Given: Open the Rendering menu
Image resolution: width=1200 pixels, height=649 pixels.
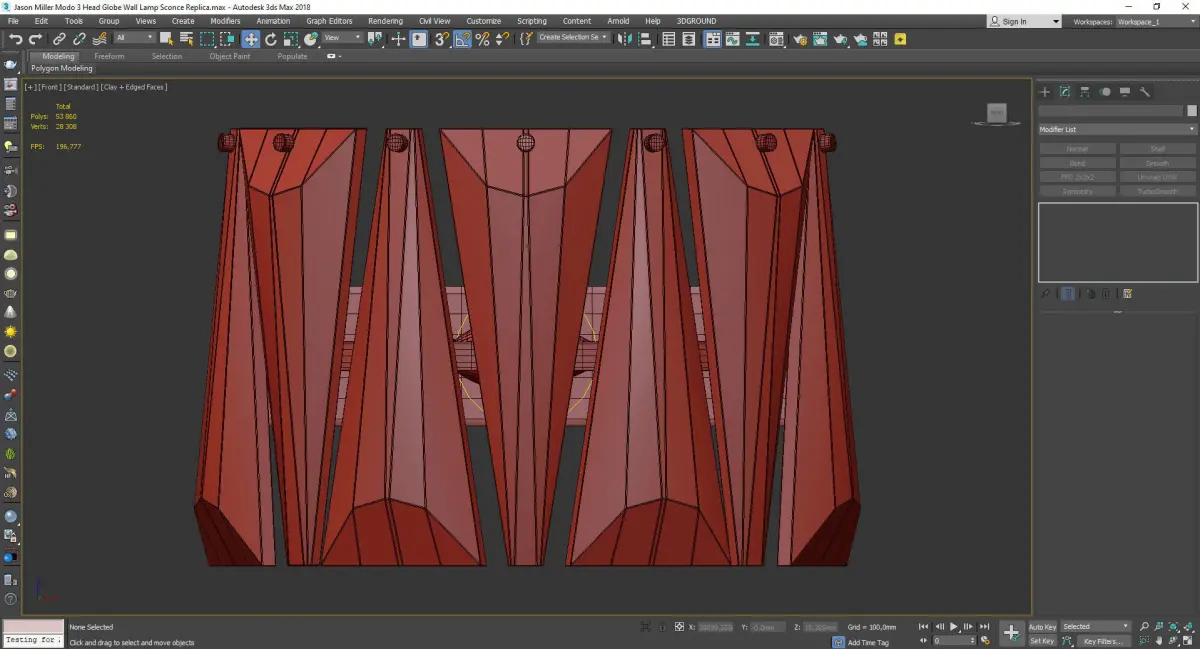Looking at the screenshot, I should tap(385, 21).
